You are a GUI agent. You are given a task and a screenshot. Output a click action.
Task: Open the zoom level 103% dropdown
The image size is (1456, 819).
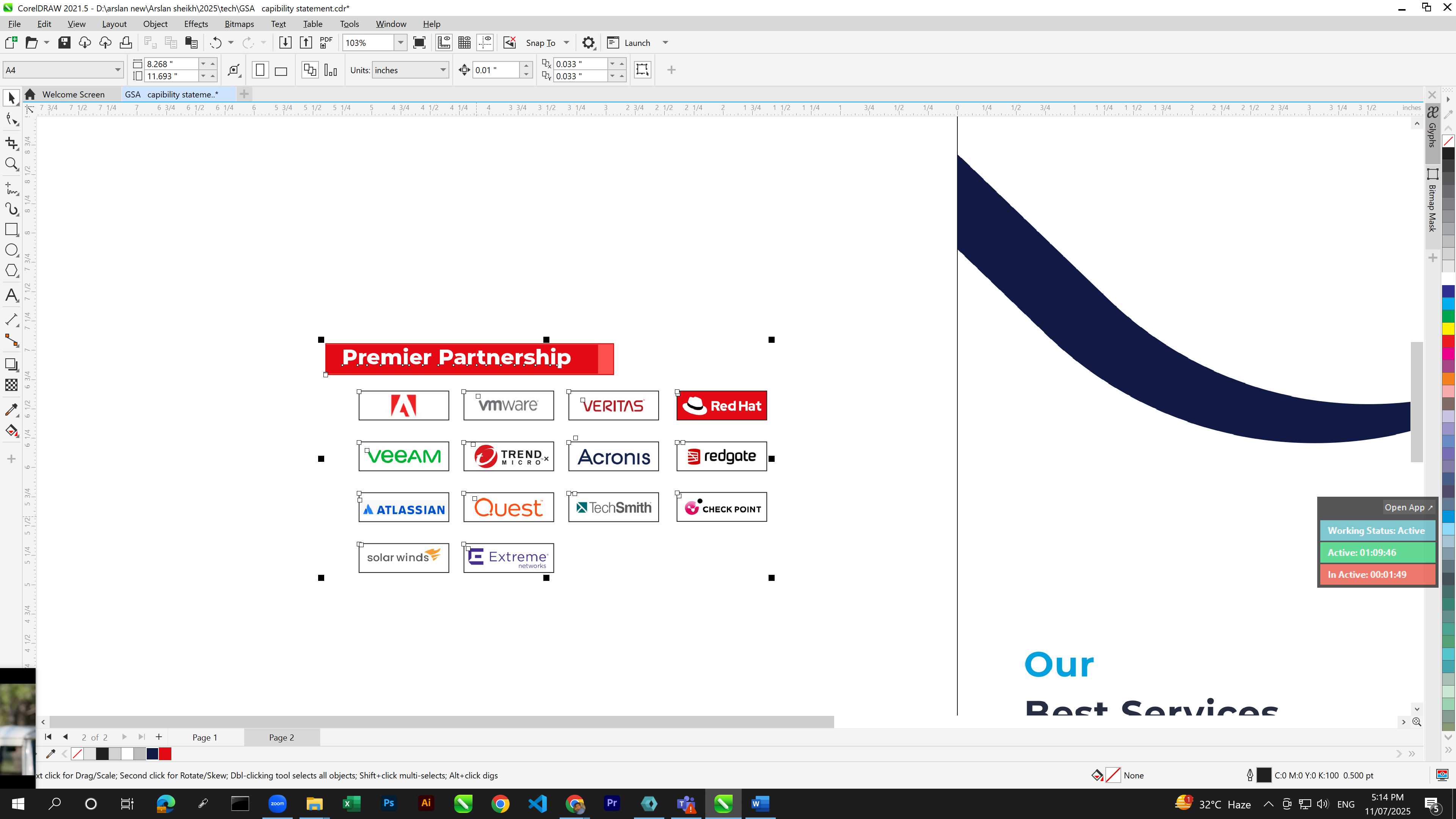401,42
